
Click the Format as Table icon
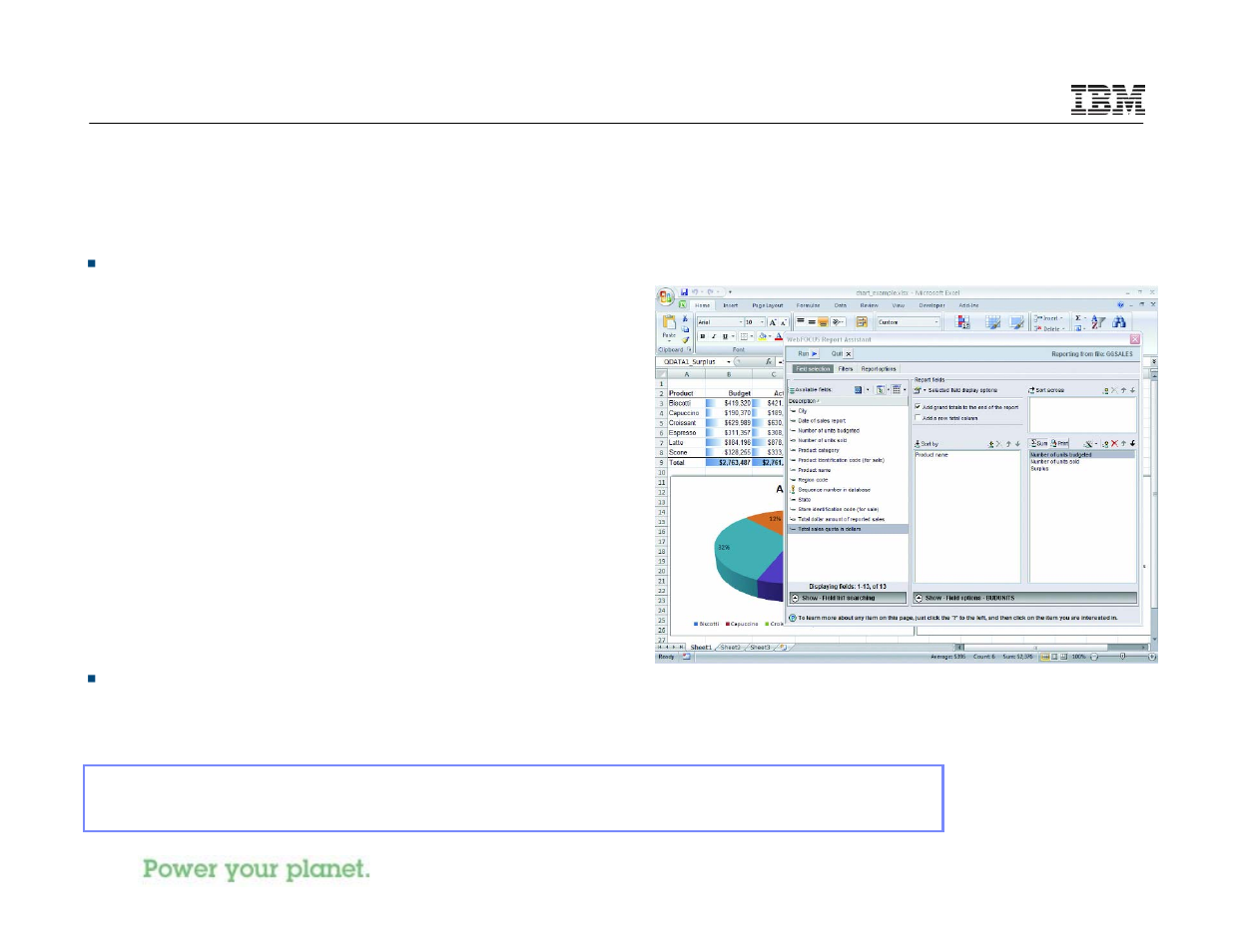(x=993, y=322)
